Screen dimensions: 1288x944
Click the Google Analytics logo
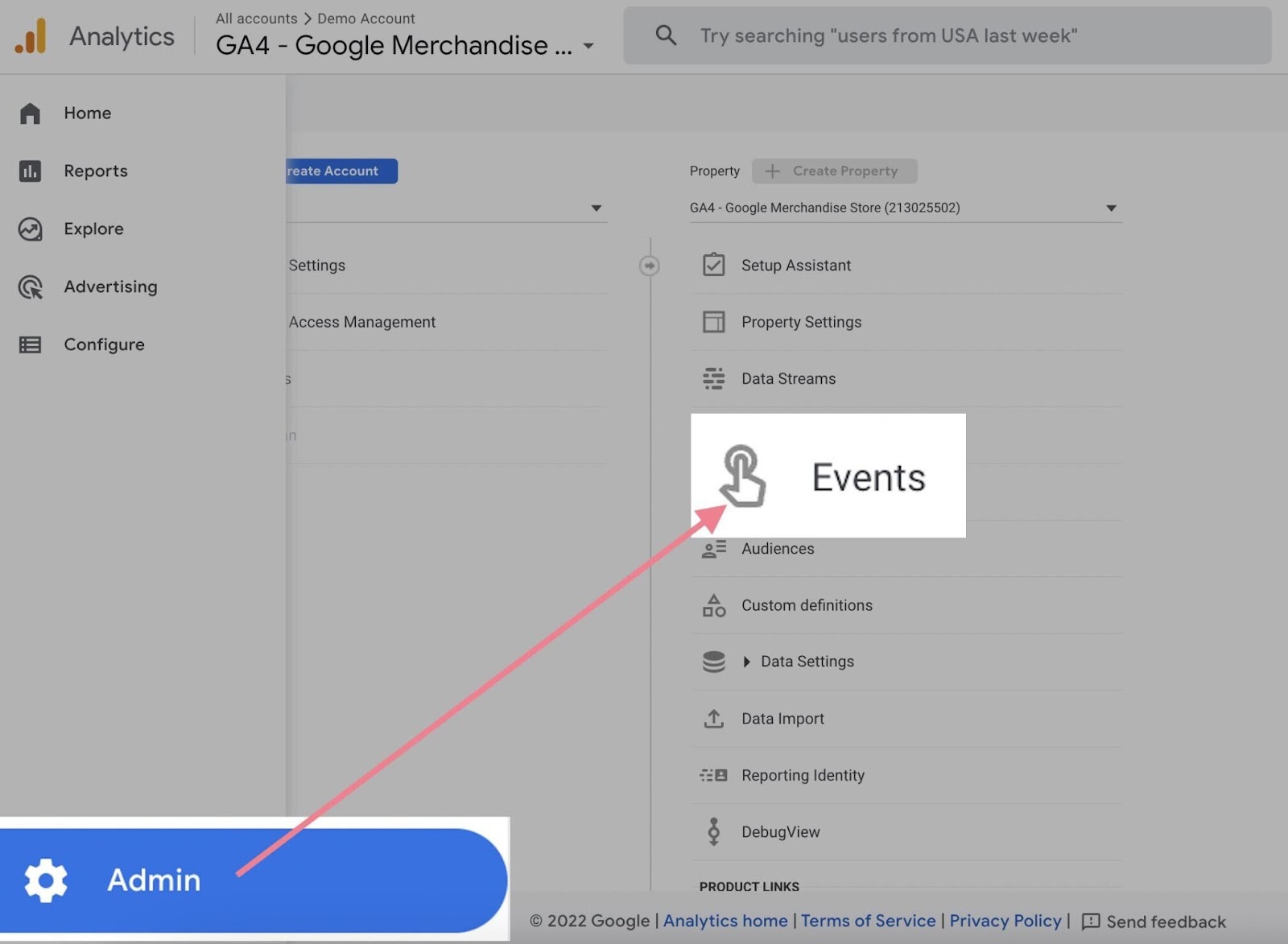pyautogui.click(x=31, y=35)
